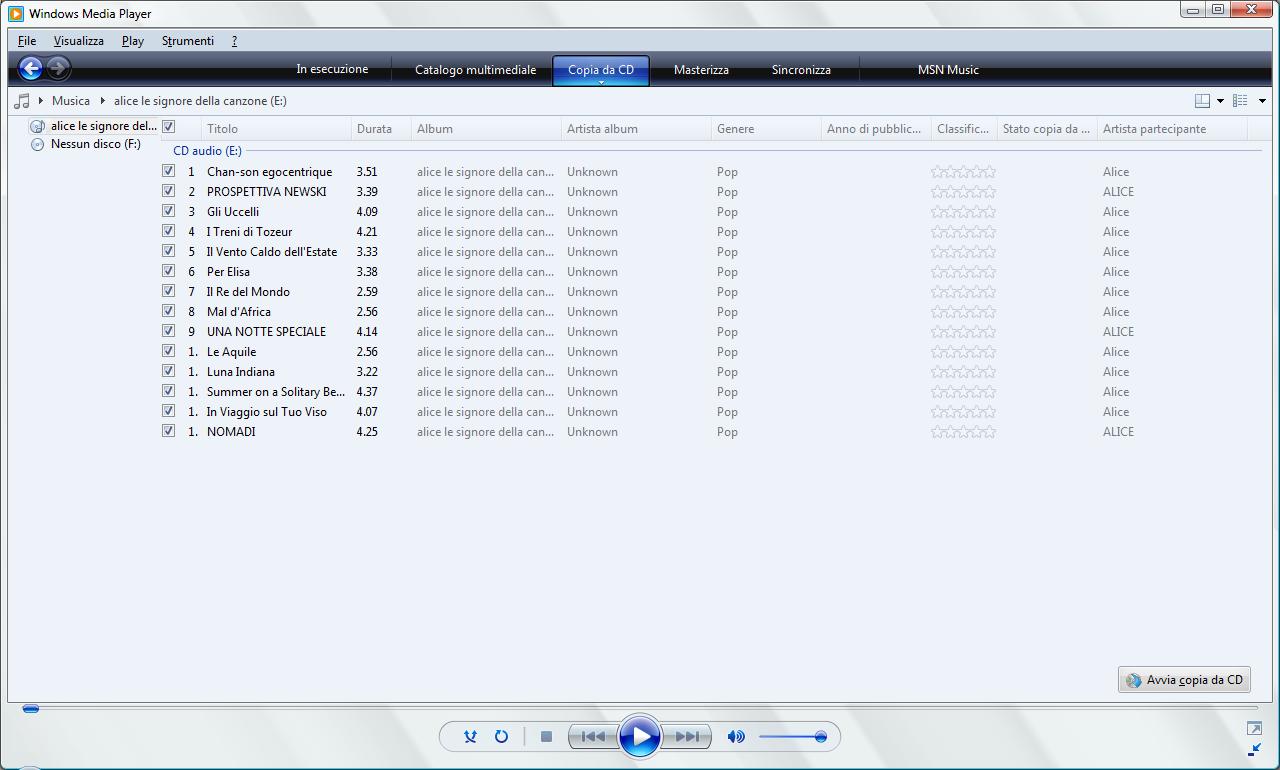Click the Windows Media Player title icon
Image resolution: width=1280 pixels, height=770 pixels.
click(x=16, y=14)
